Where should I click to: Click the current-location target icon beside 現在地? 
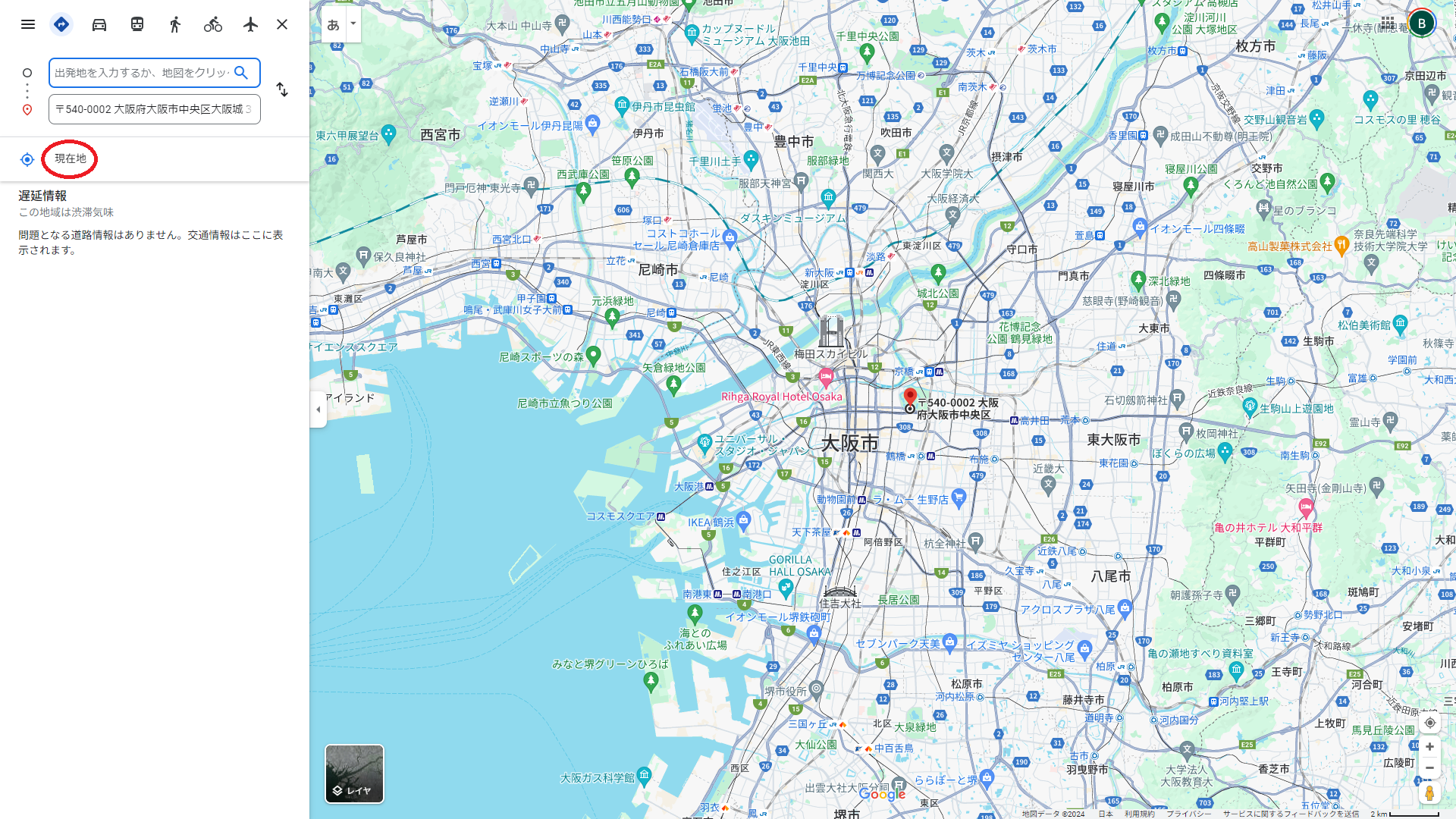(27, 159)
